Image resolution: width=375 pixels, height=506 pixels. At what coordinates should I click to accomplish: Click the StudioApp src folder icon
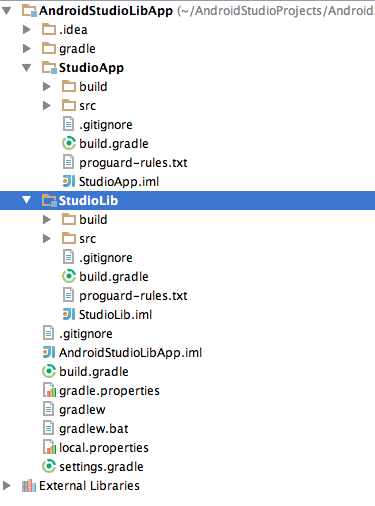point(69,105)
